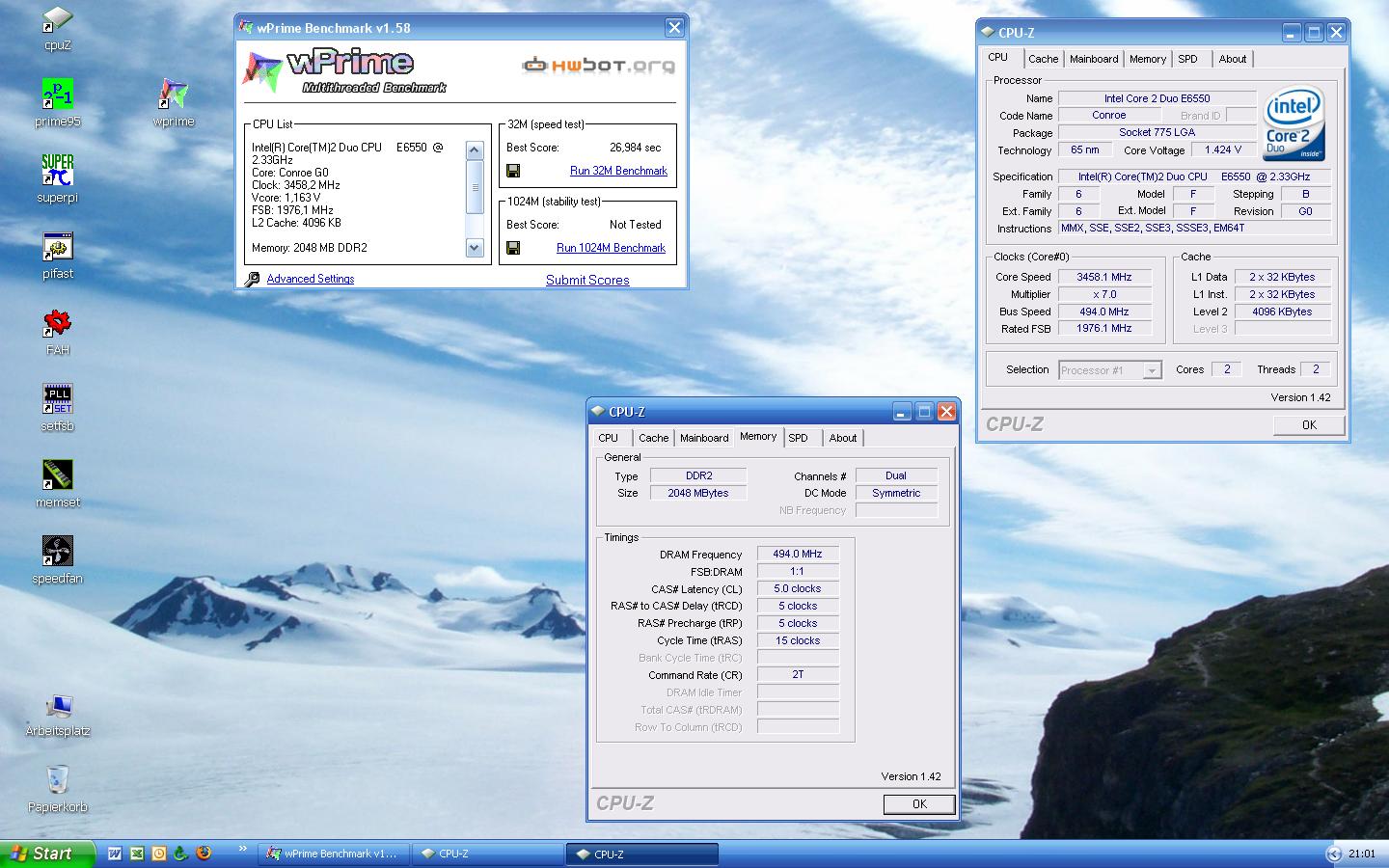Launch Word from the quick launch bar
This screenshot has width=1389, height=868.
[x=115, y=854]
